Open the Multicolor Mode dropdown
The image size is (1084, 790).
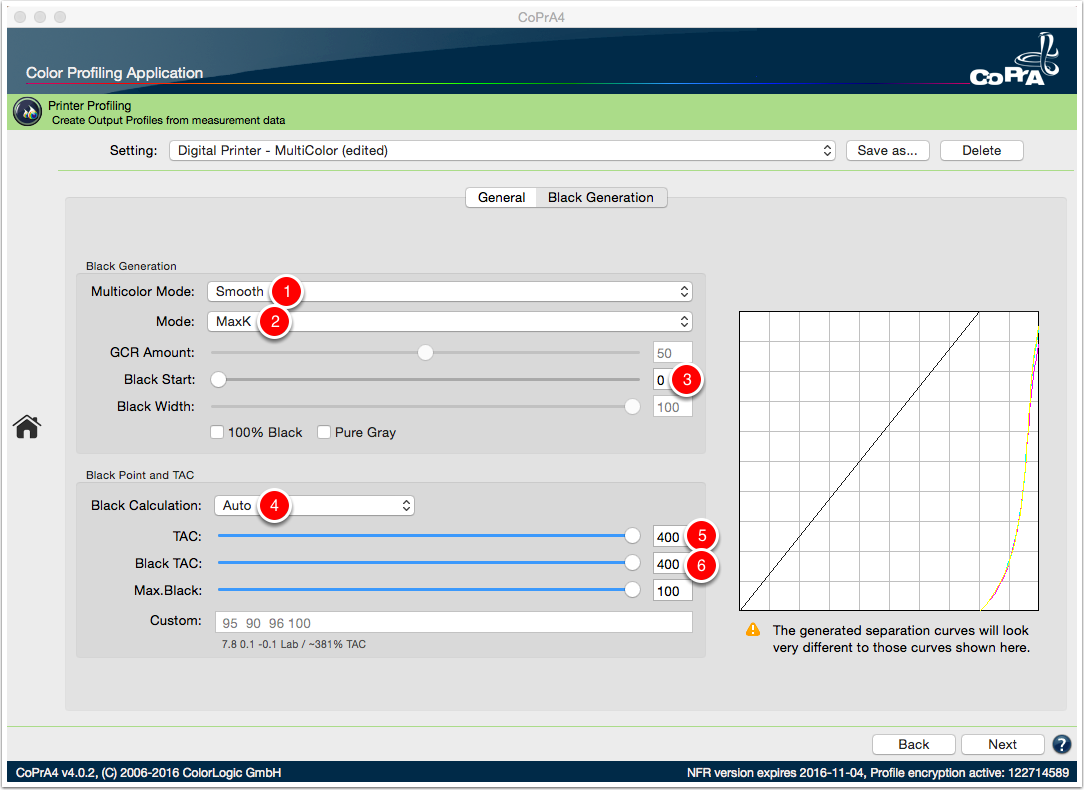[x=449, y=292]
